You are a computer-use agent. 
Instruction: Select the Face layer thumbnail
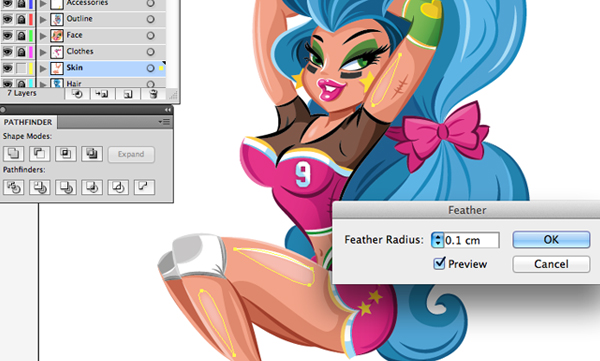click(57, 36)
